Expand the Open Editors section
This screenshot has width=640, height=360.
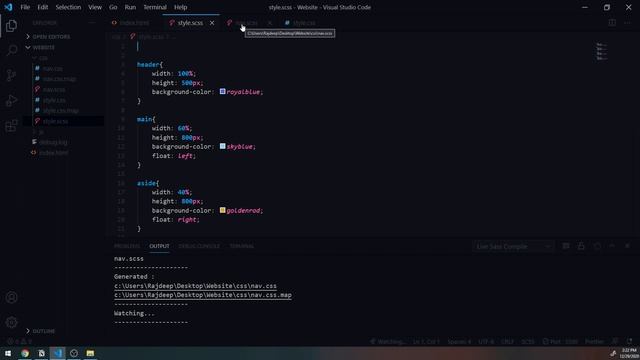pyautogui.click(x=51, y=37)
